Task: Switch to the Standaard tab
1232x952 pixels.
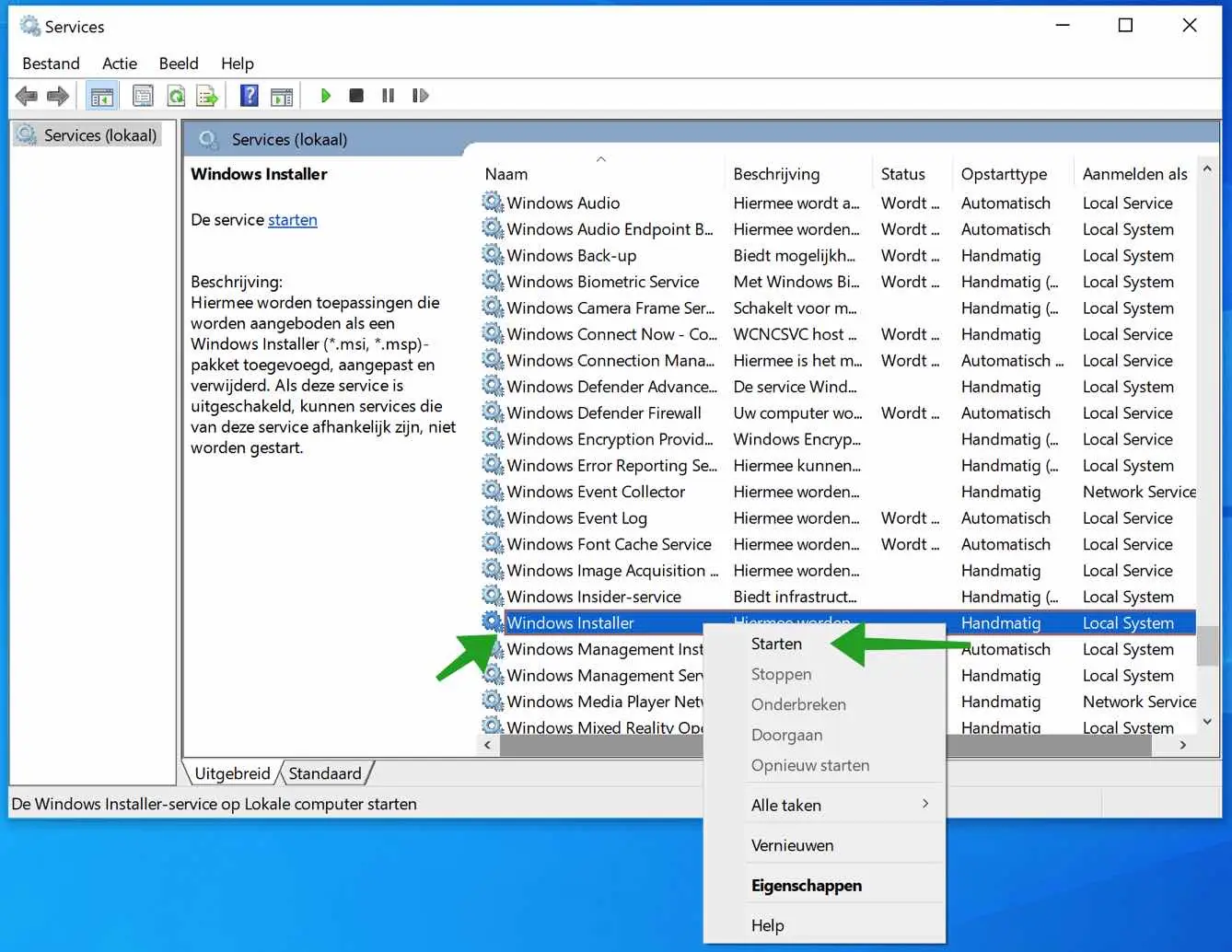Action: tap(325, 773)
